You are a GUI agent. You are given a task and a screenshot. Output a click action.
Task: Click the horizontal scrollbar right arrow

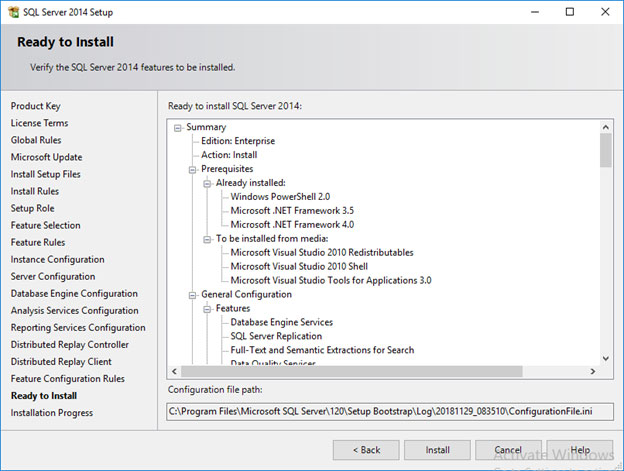[593, 371]
